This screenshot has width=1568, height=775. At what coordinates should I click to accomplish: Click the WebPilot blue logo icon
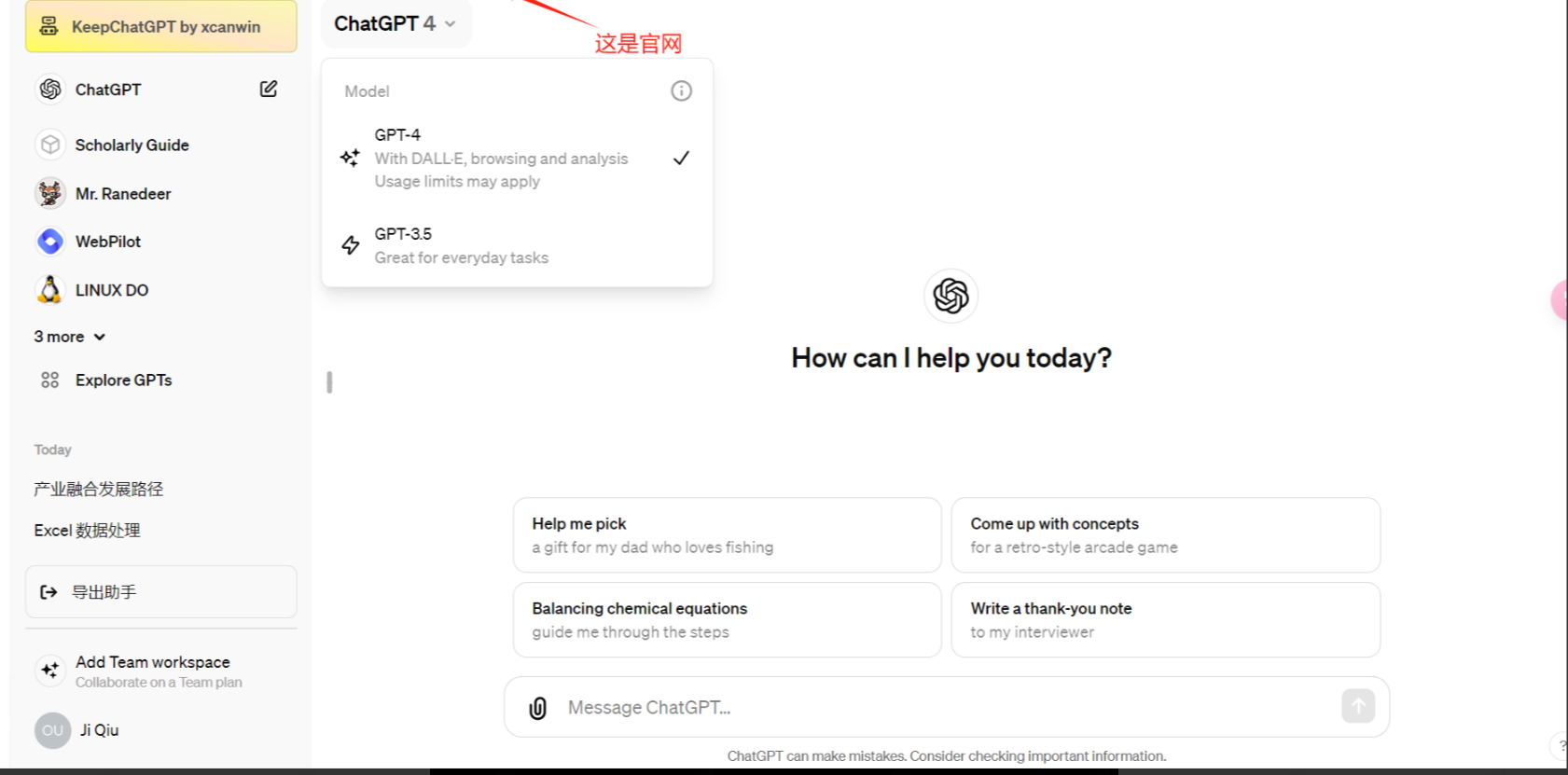tap(50, 242)
